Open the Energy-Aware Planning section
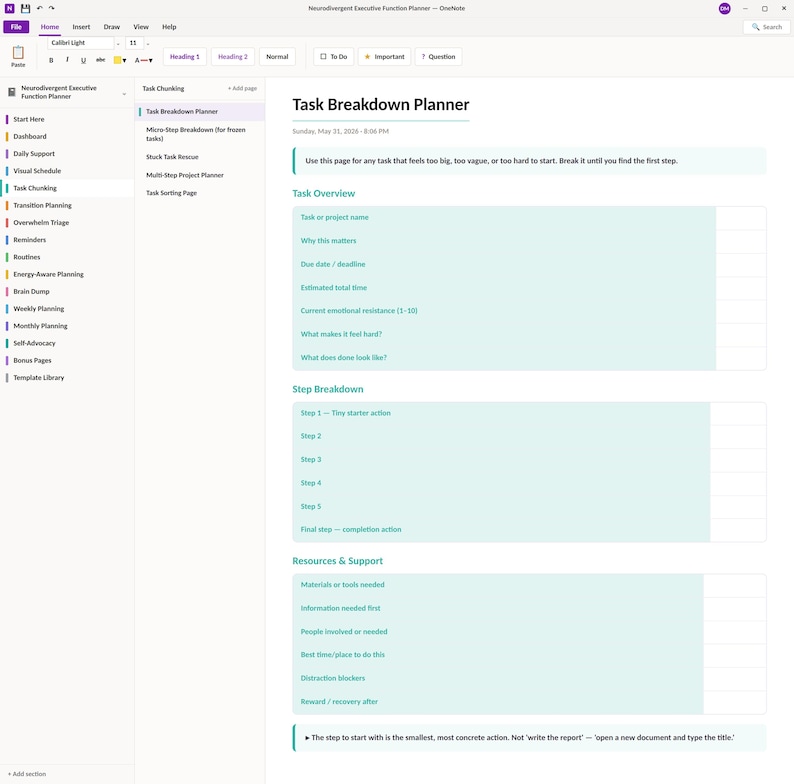The image size is (794, 784). 67,275
